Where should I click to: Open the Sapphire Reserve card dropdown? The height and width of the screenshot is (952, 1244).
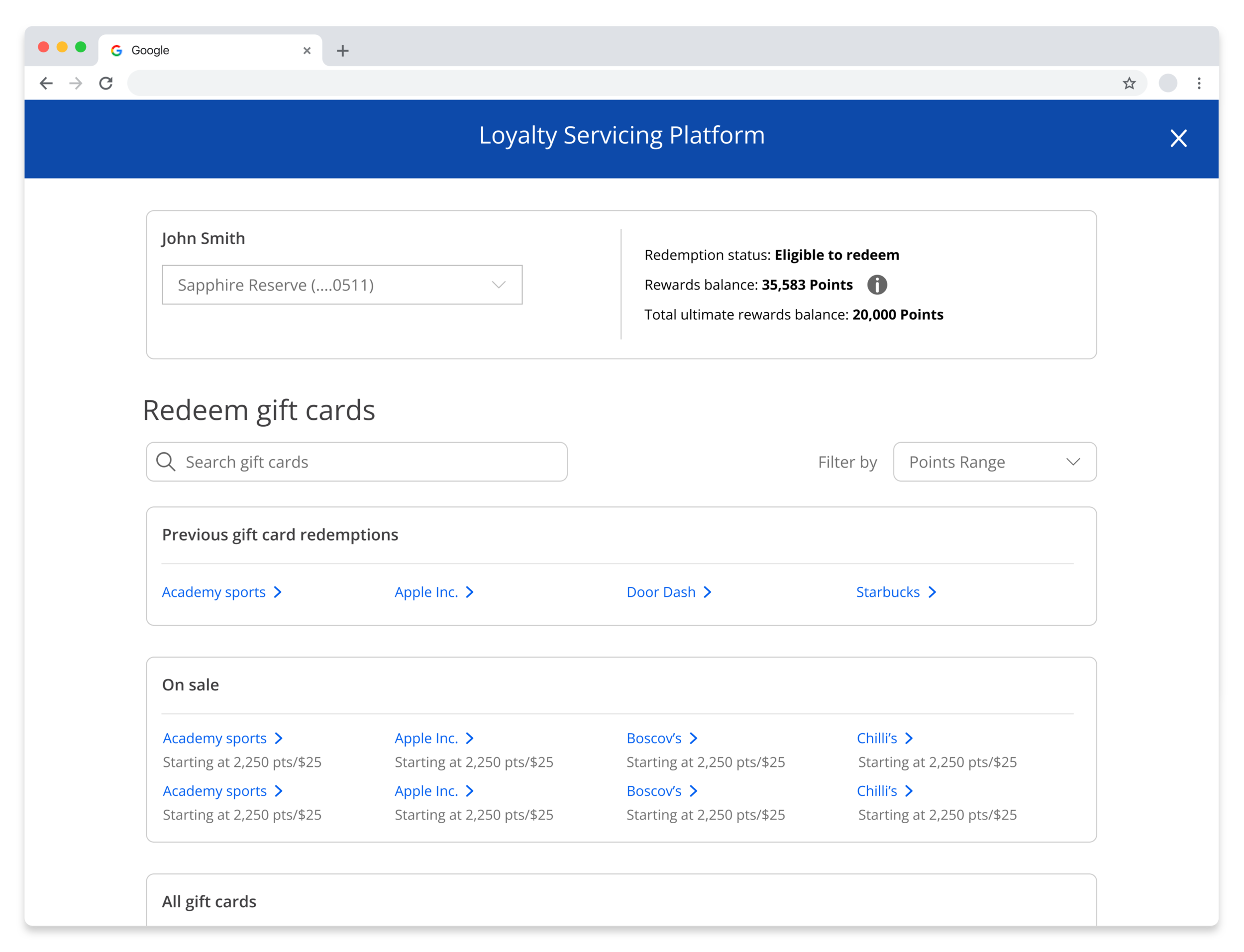tap(342, 285)
